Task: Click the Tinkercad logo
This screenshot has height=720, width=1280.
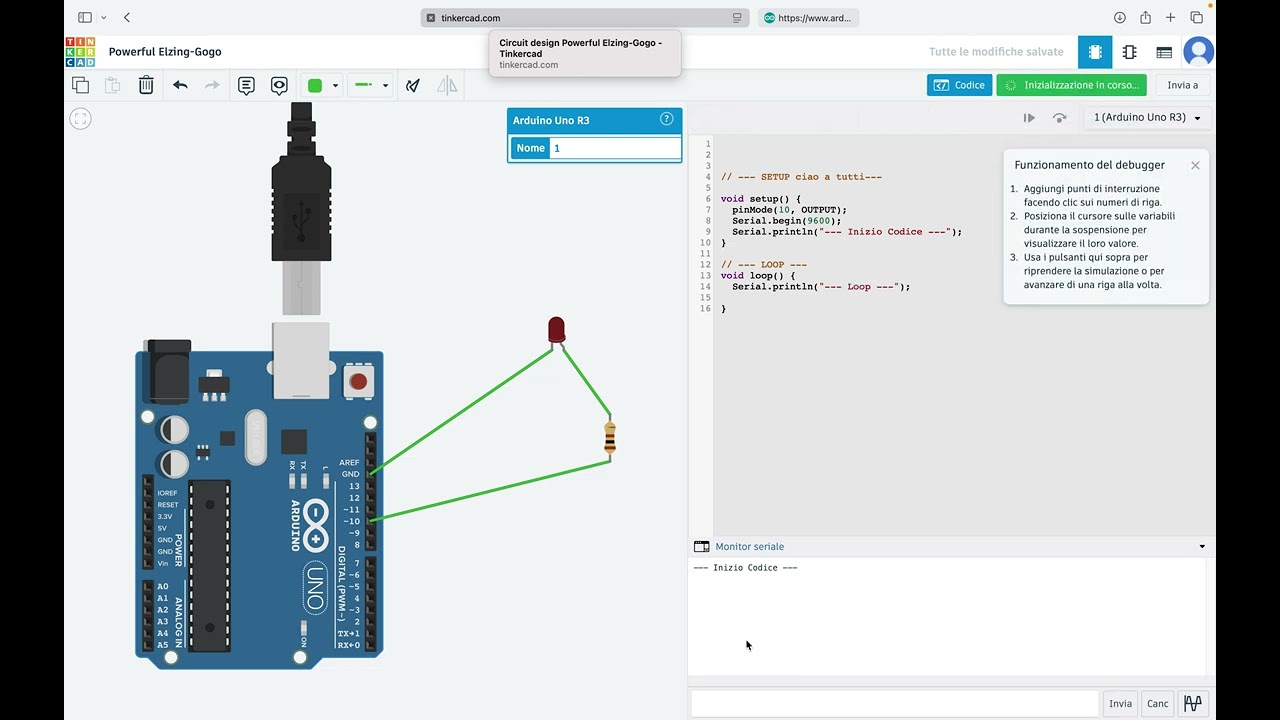Action: tap(80, 51)
